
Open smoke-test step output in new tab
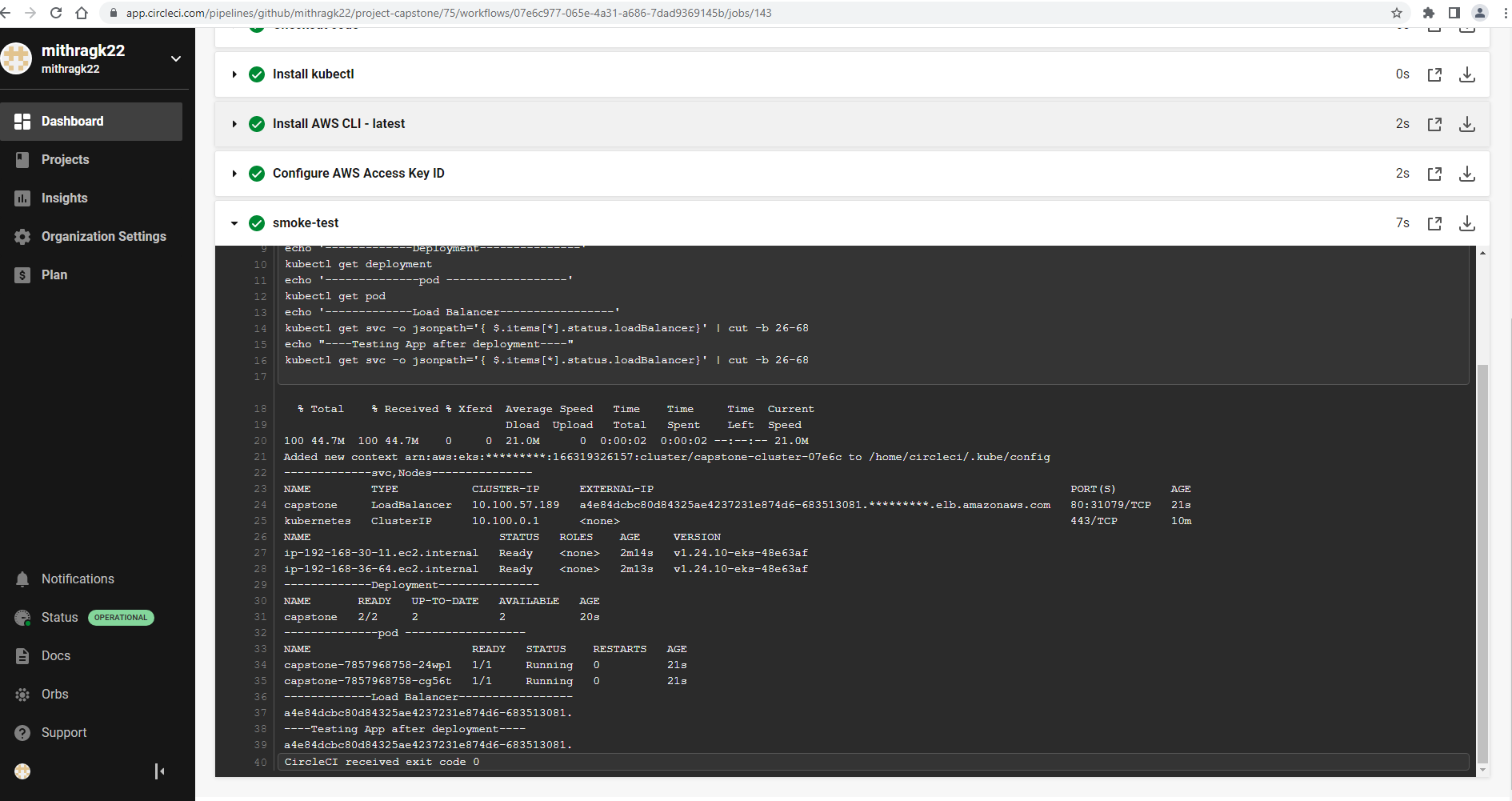point(1434,223)
